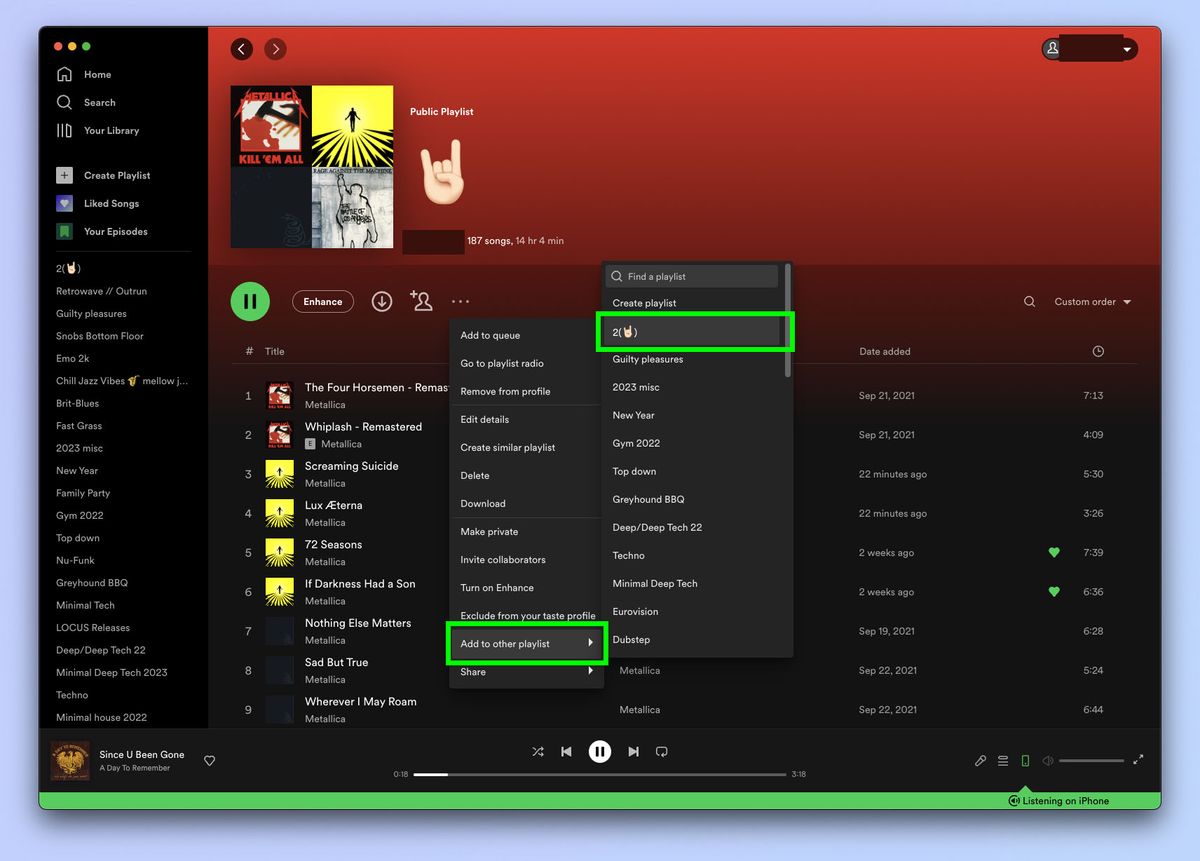Screen dimensions: 1200x861
Task: Click the A Day To Remember artist link
Action: (x=135, y=768)
